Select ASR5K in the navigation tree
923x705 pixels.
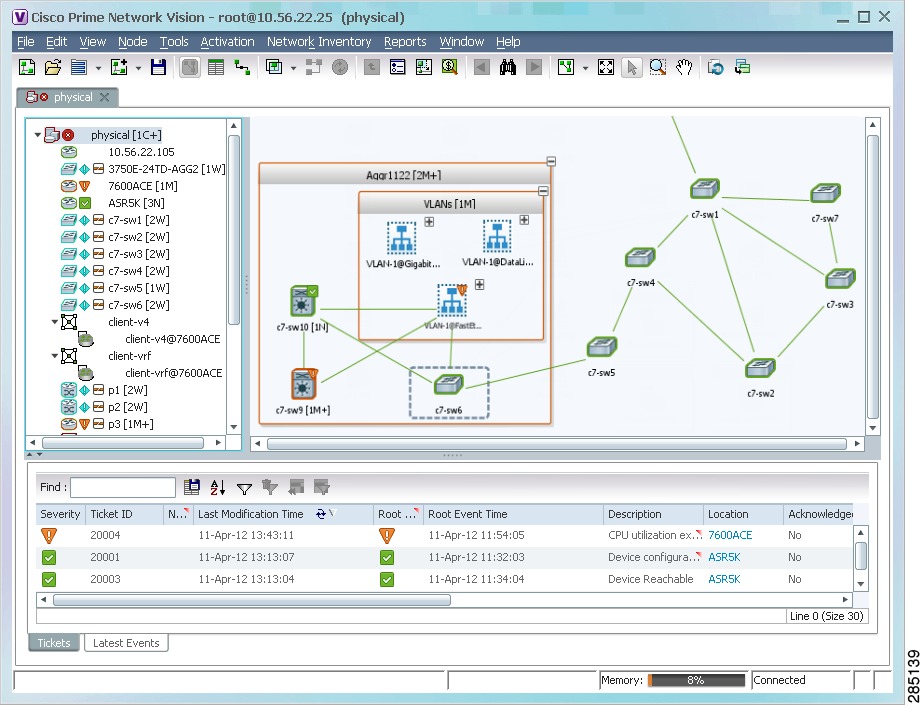pos(136,203)
